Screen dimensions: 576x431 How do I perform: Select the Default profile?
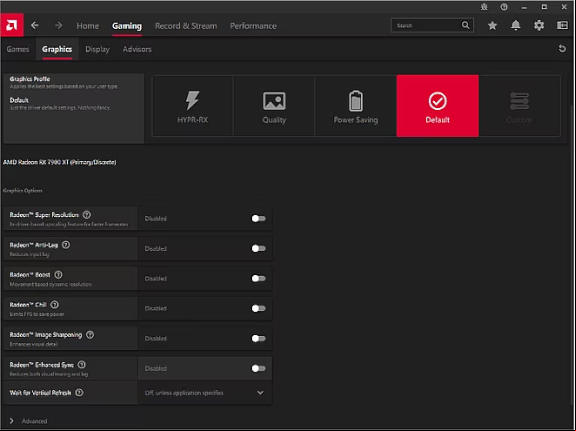pyautogui.click(x=438, y=106)
